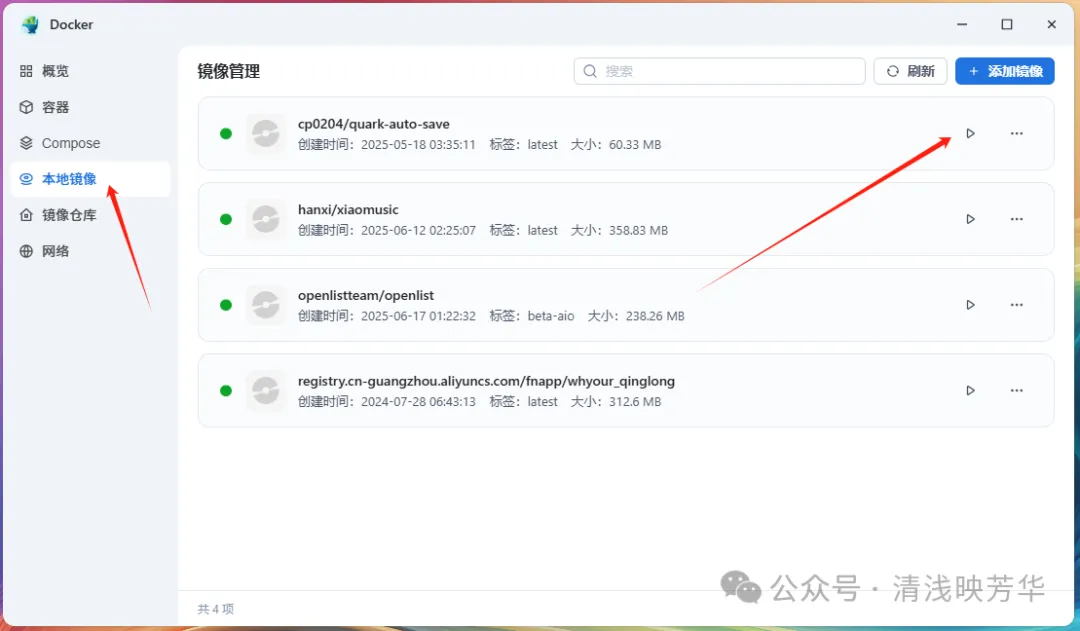Select image name openlistteam/openlist

(366, 295)
